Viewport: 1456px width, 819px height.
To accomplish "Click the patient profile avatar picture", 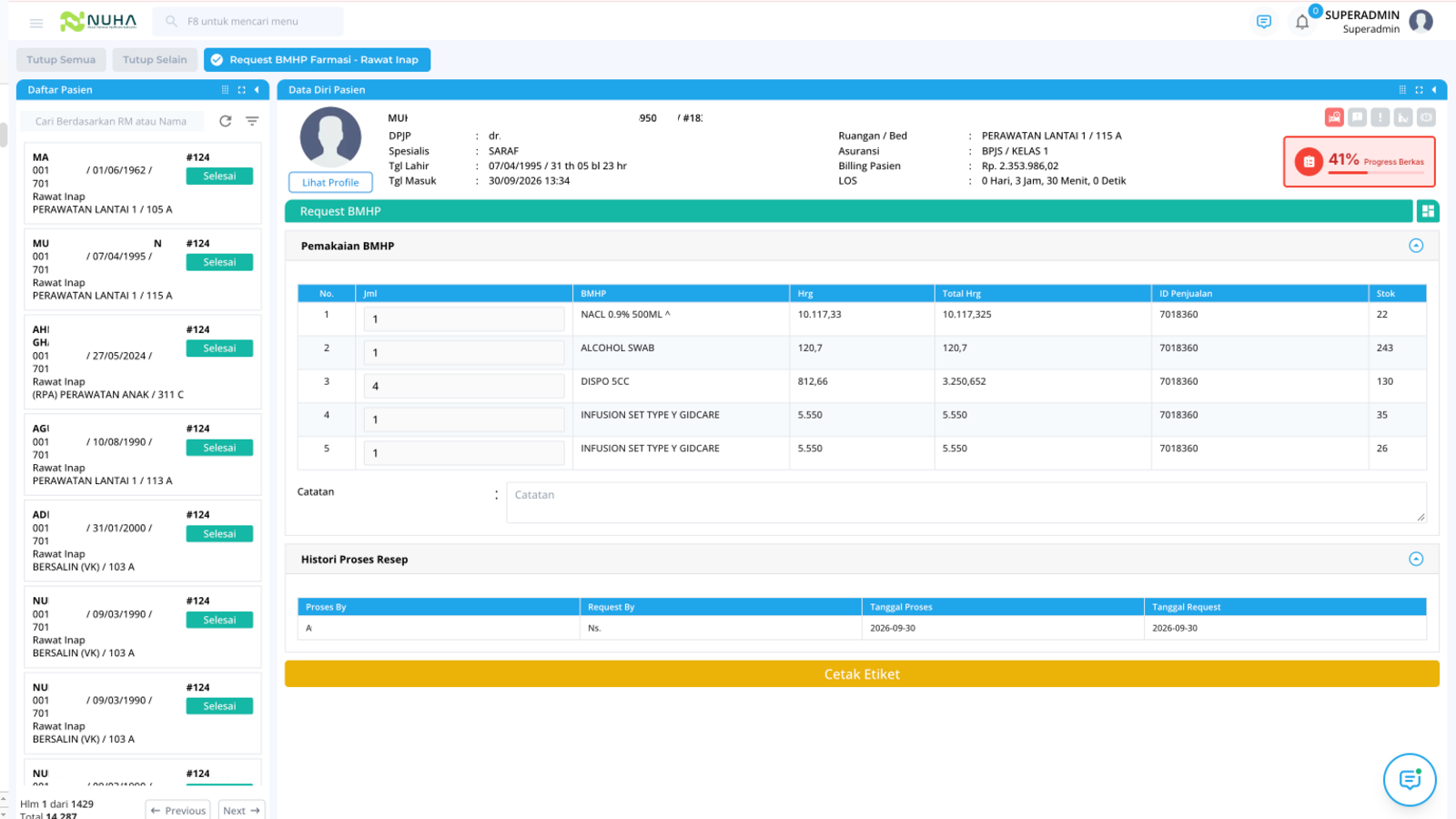I will pos(330,137).
